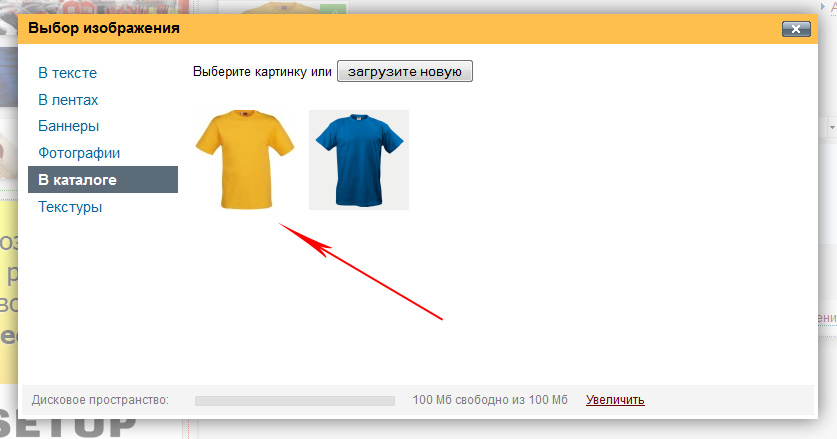
Task: Click the SETUP logo below the dialog
Action: coord(80,426)
